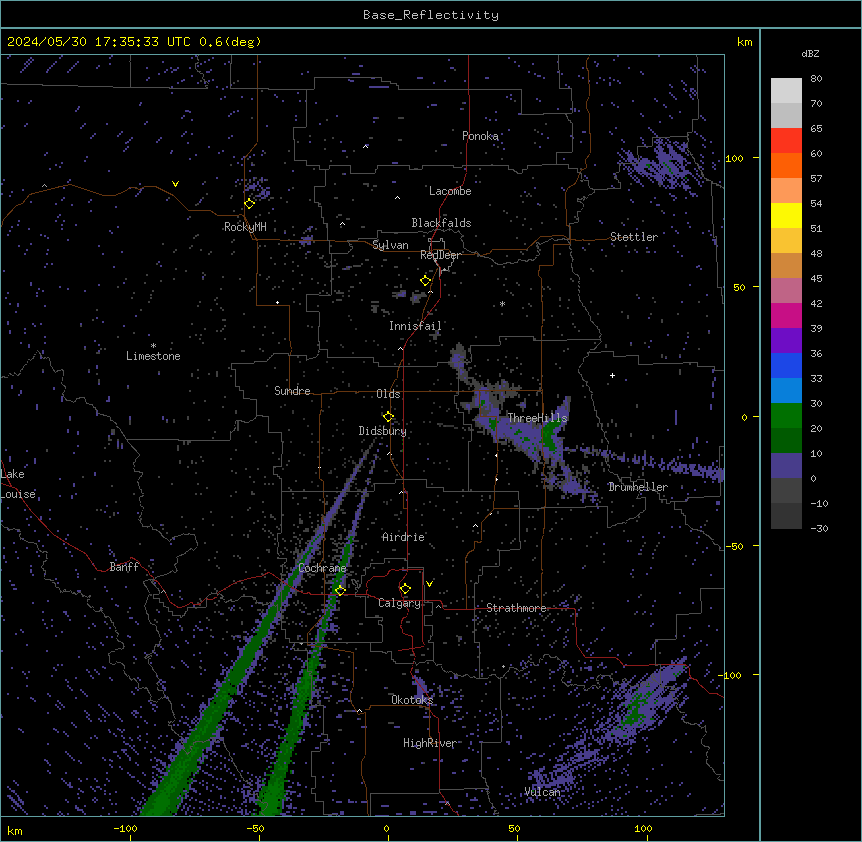The image size is (862, 842).
Task: Click the yellow 54 dBZ legend swatch
Action: 786,215
